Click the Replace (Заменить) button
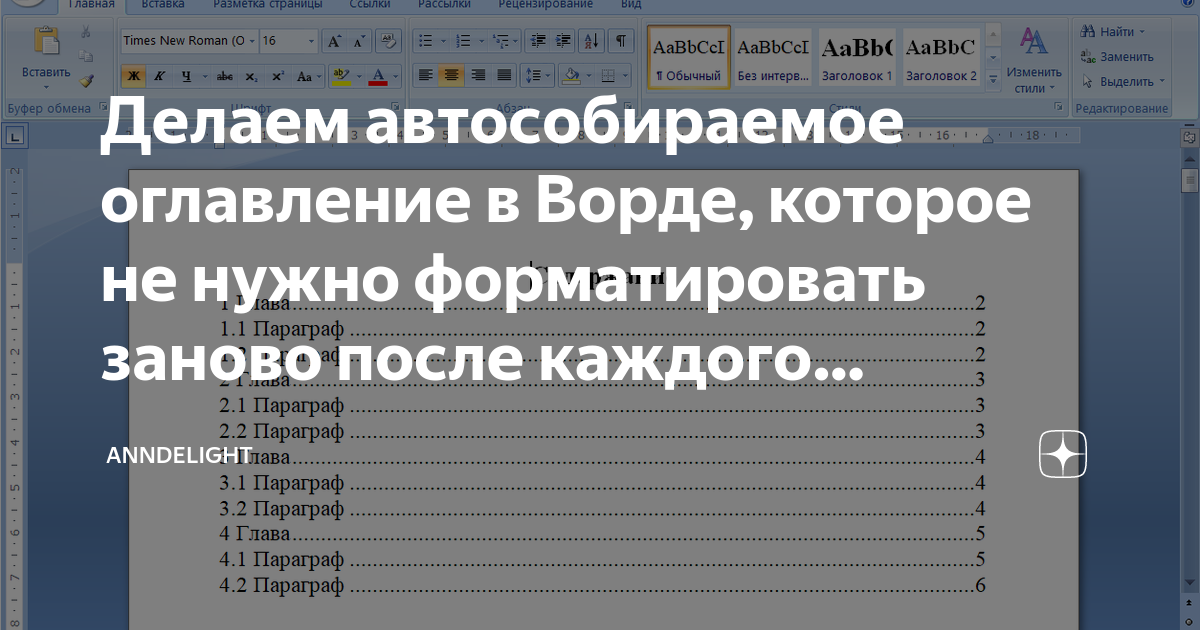Viewport: 1200px width, 630px height. coord(1117,57)
